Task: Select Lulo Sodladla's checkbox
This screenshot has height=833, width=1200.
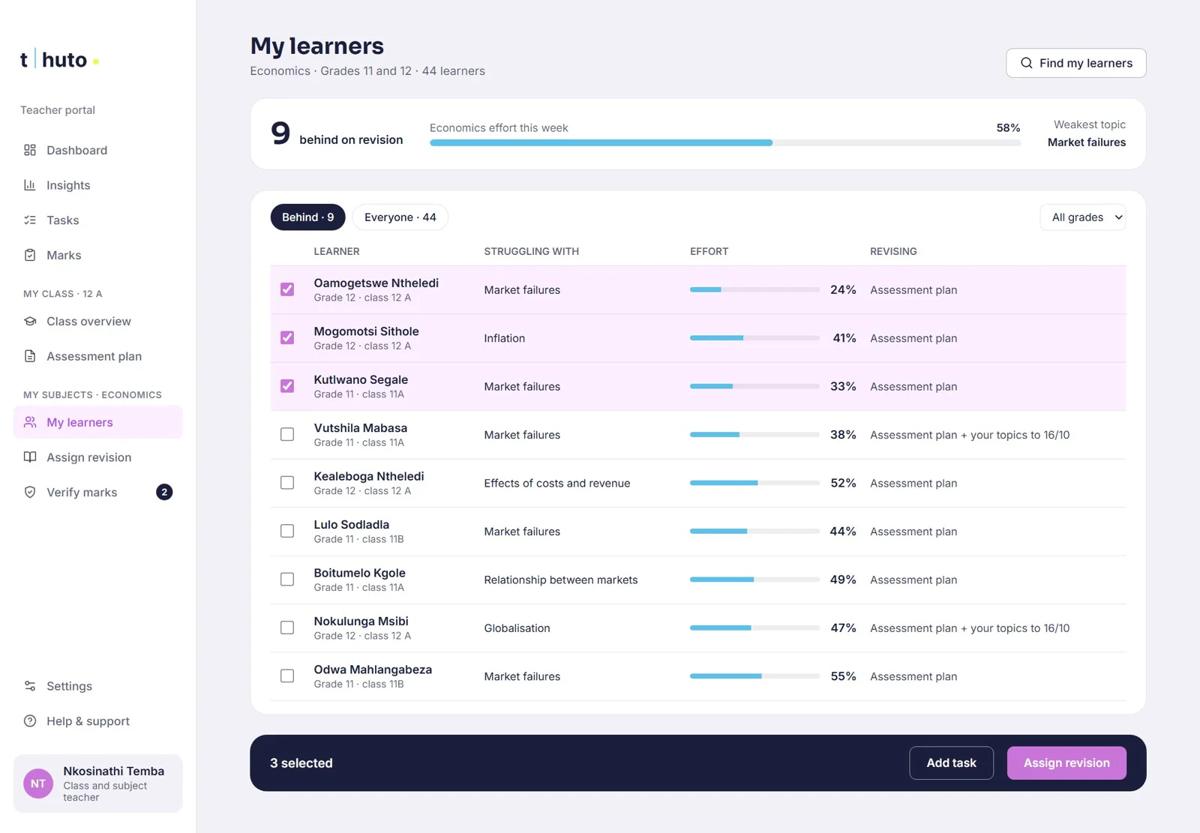Action: point(287,531)
